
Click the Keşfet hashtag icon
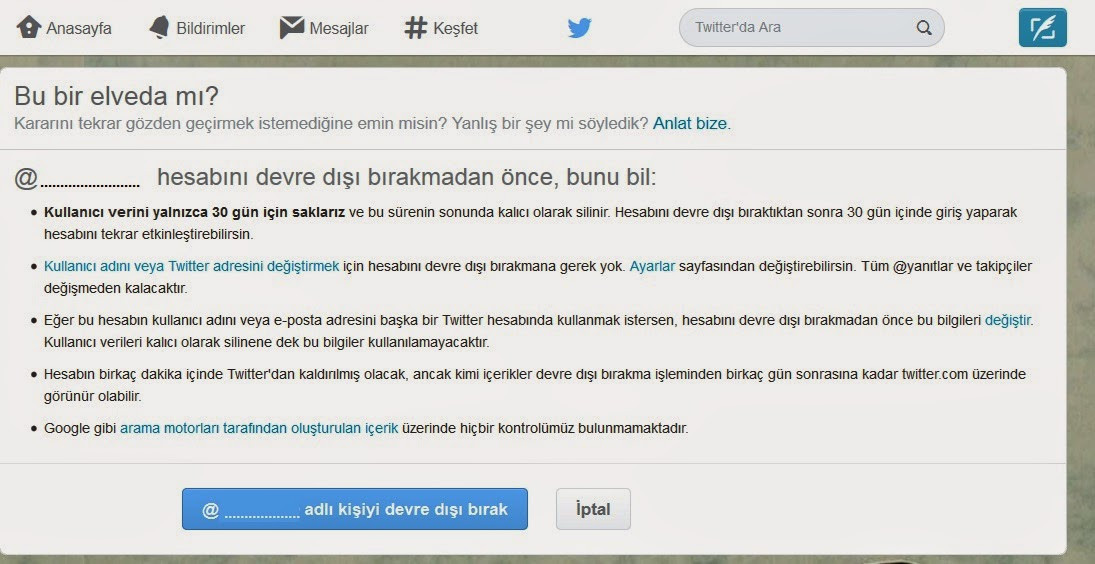pos(416,27)
